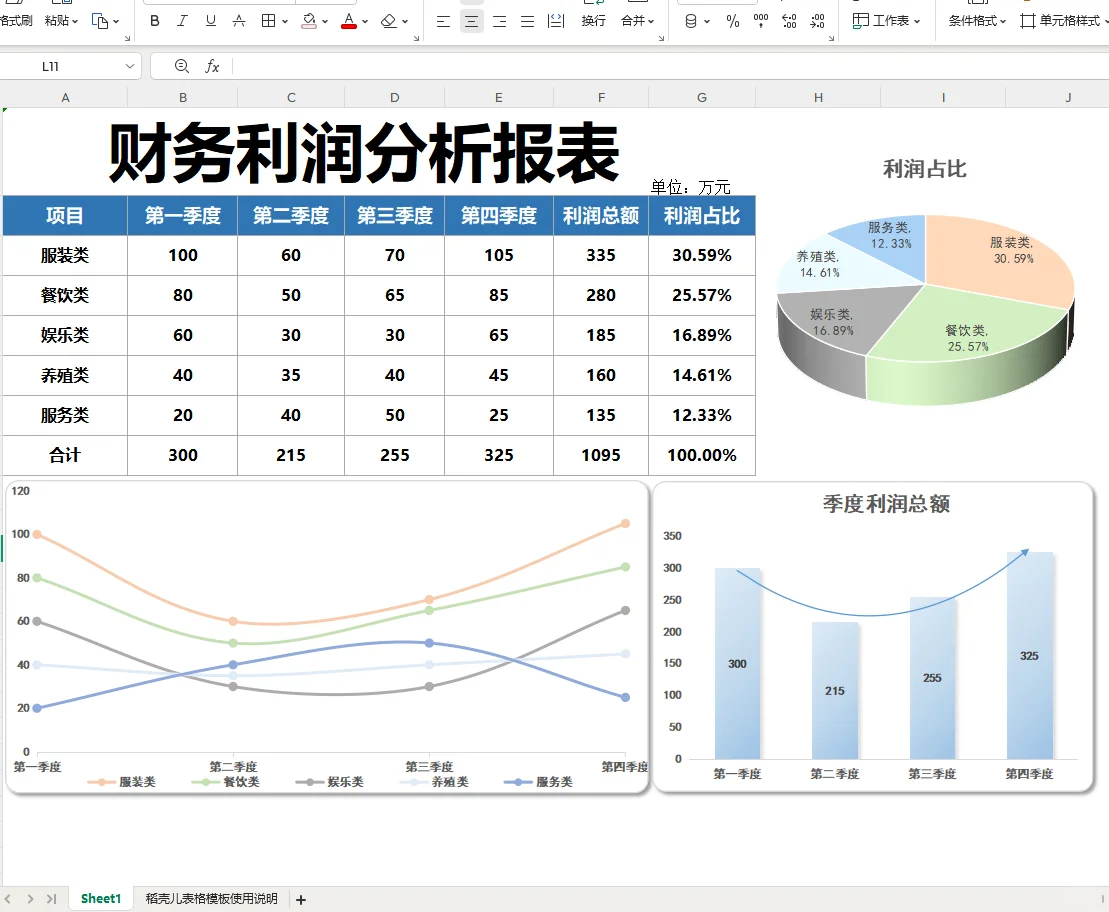Viewport: 1109px width, 912px height.
Task: Click the 服务类 legend entry in line chart
Action: tap(539, 782)
